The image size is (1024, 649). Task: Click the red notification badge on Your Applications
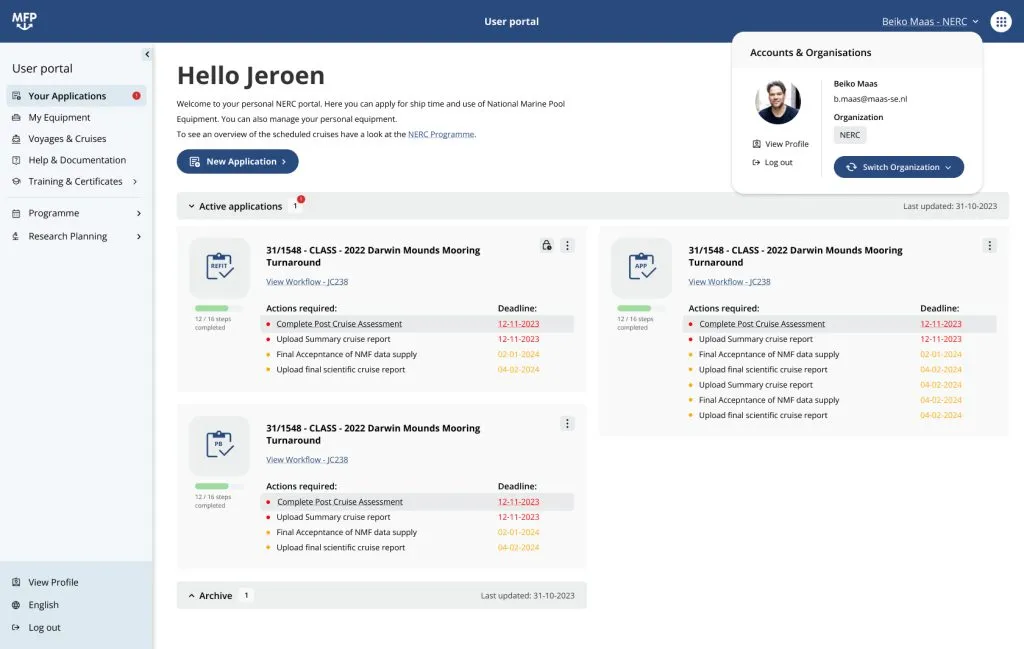coord(136,96)
